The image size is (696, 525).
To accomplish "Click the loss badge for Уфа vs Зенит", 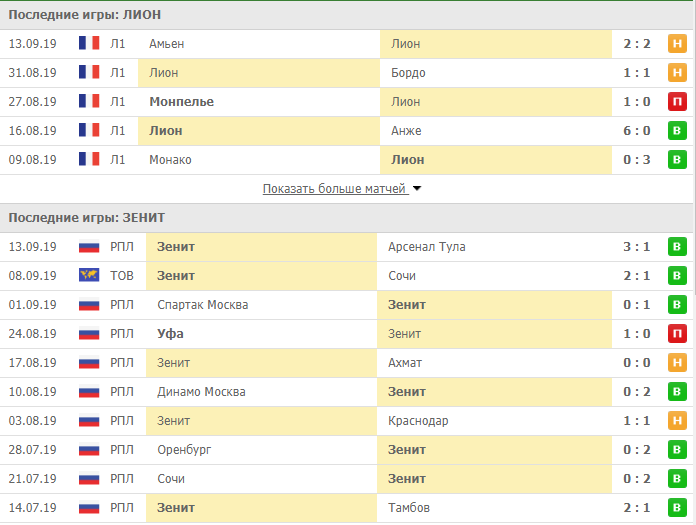I will coord(677,333).
